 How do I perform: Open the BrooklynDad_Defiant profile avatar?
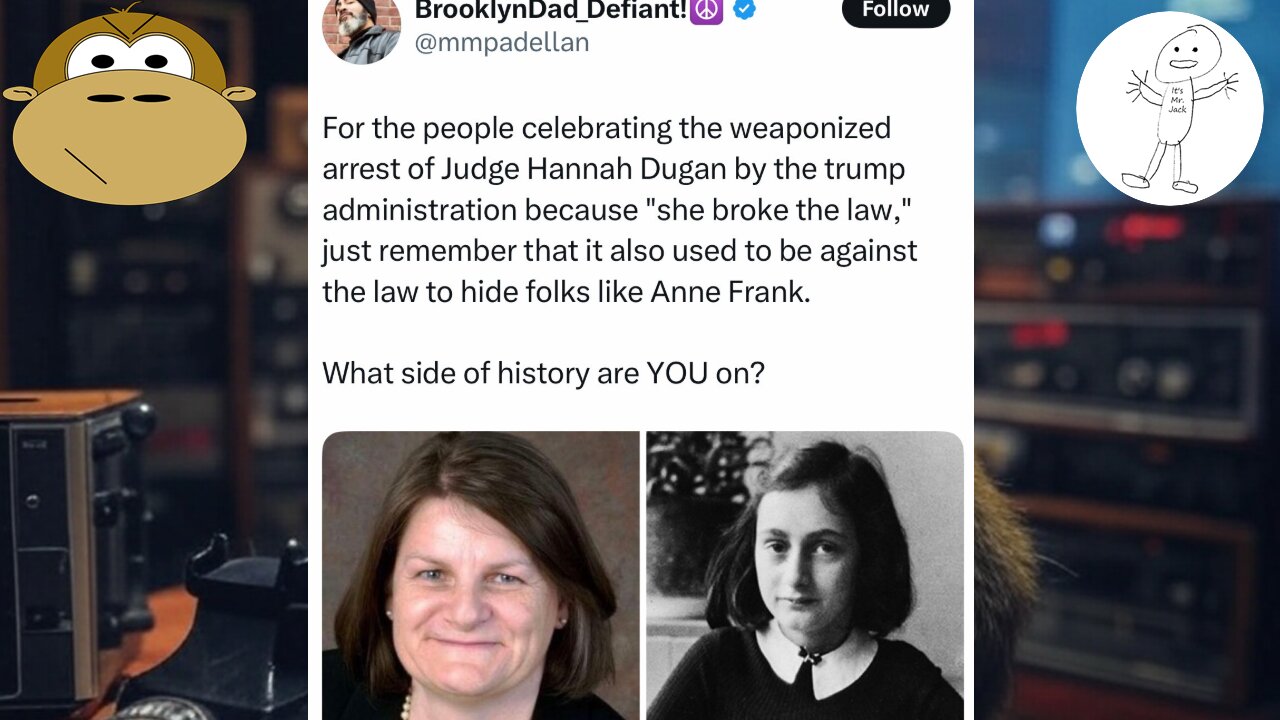point(361,28)
